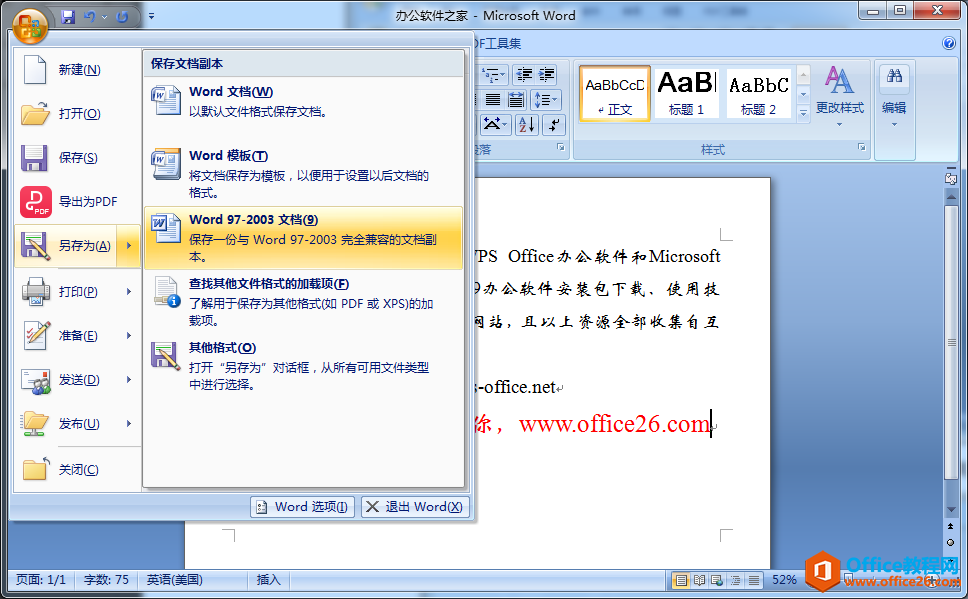The width and height of the screenshot is (968, 599).
Task: Expand the styles gallery More arrow
Action: click(x=803, y=113)
